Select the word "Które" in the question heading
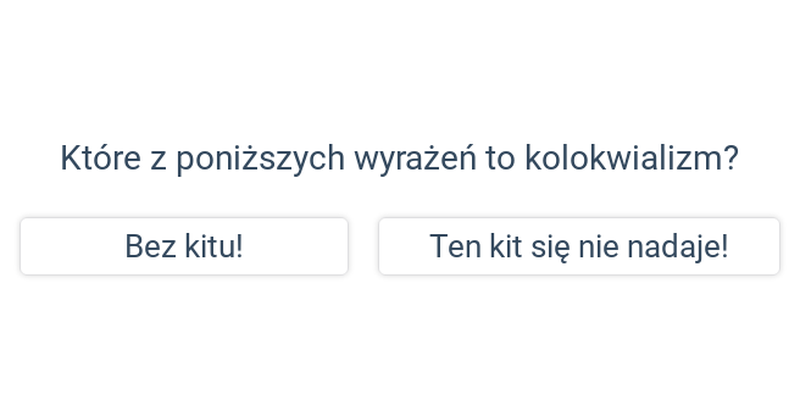 point(101,158)
